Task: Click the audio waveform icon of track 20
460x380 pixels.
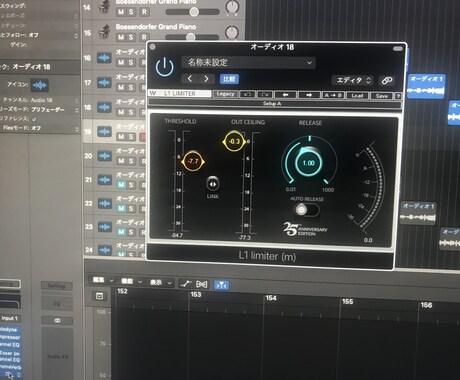Action: click(x=104, y=156)
